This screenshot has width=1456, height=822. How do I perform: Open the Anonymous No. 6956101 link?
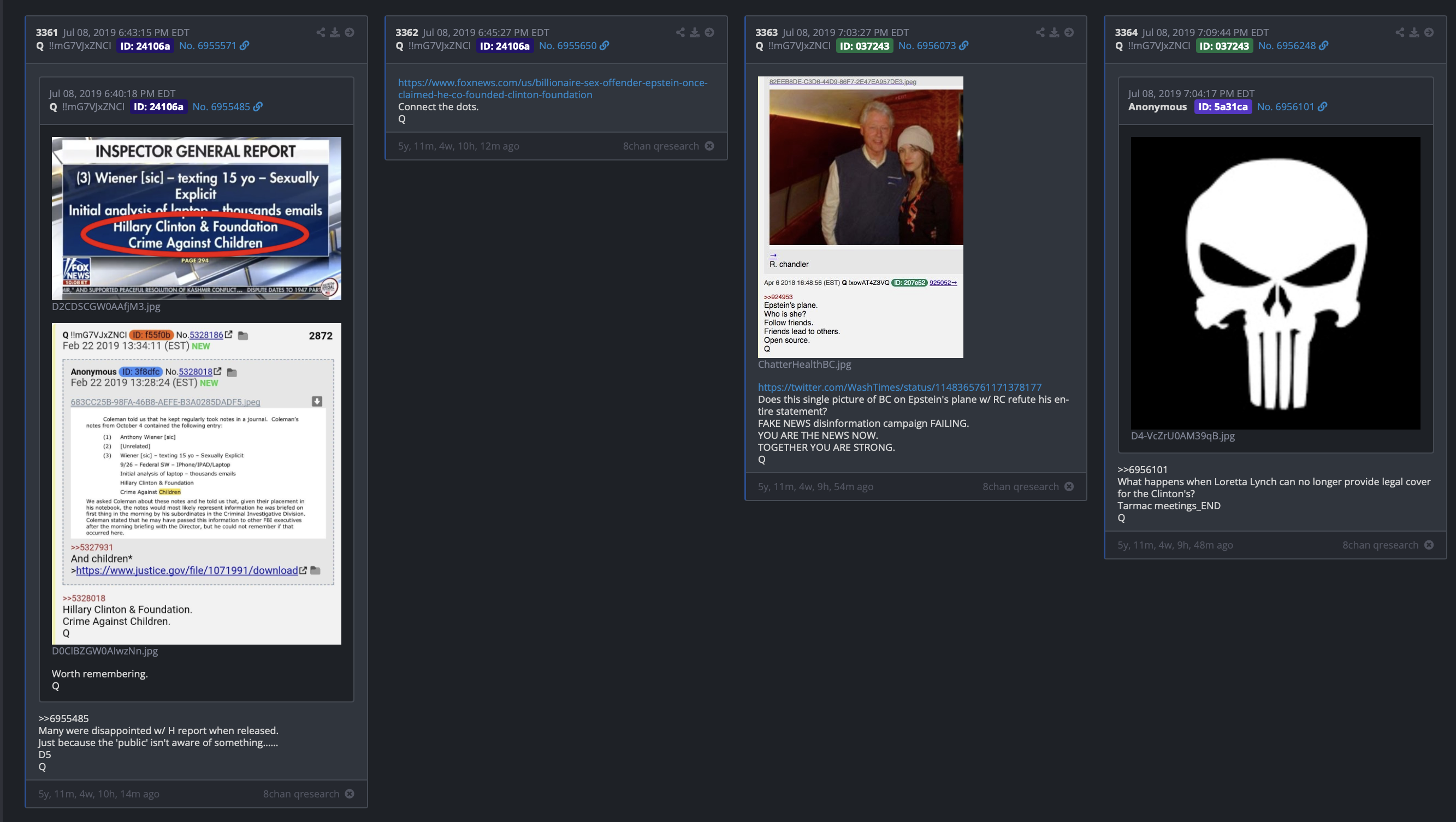coord(1285,107)
